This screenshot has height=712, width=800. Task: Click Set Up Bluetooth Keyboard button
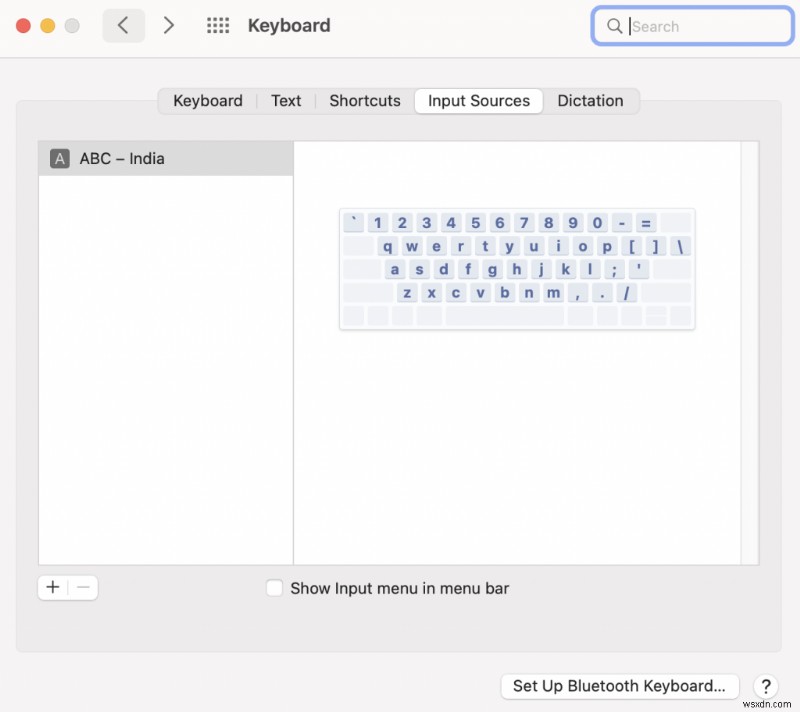(619, 686)
